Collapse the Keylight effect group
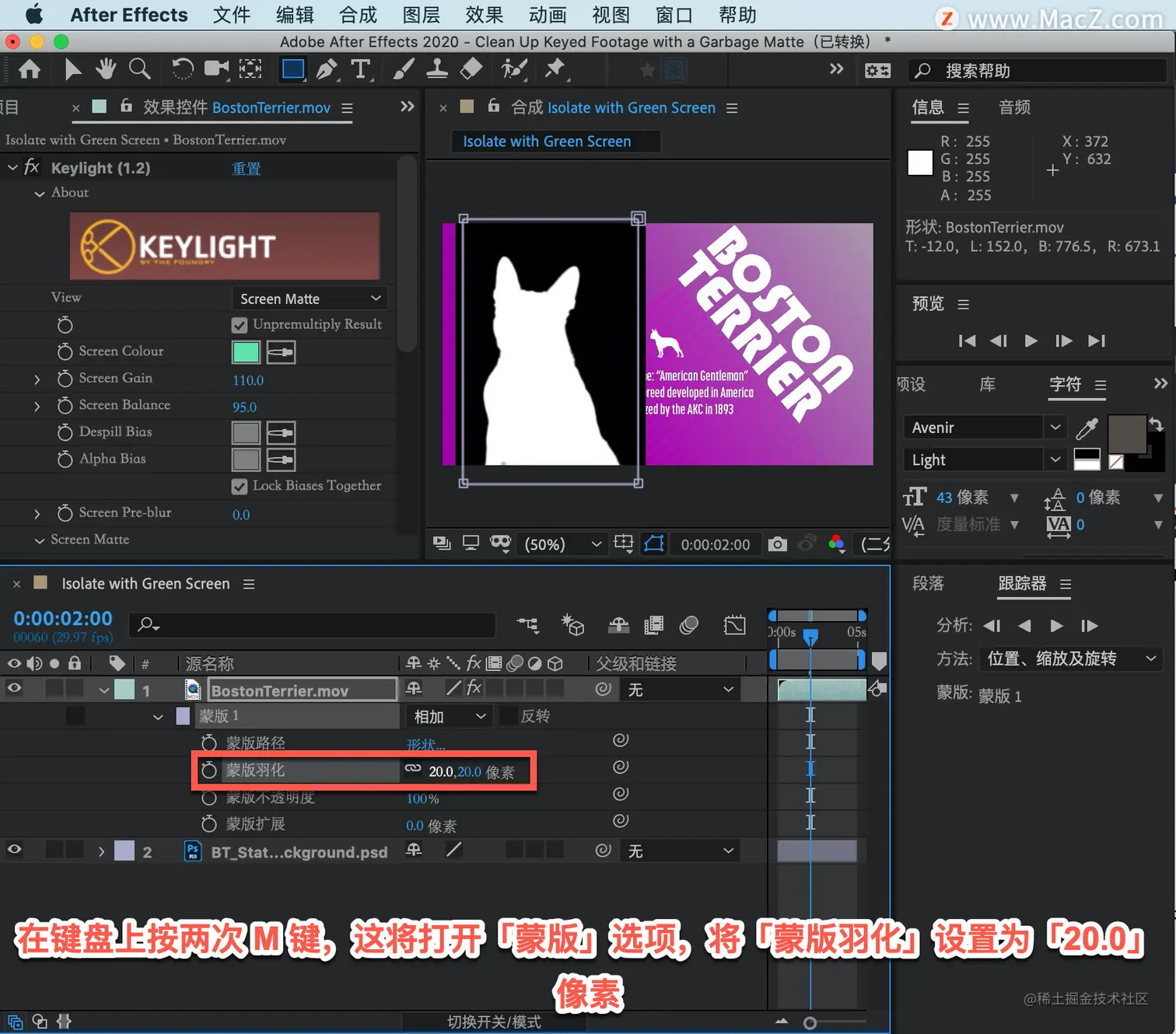Image resolution: width=1176 pixels, height=1034 pixels. click(12, 167)
